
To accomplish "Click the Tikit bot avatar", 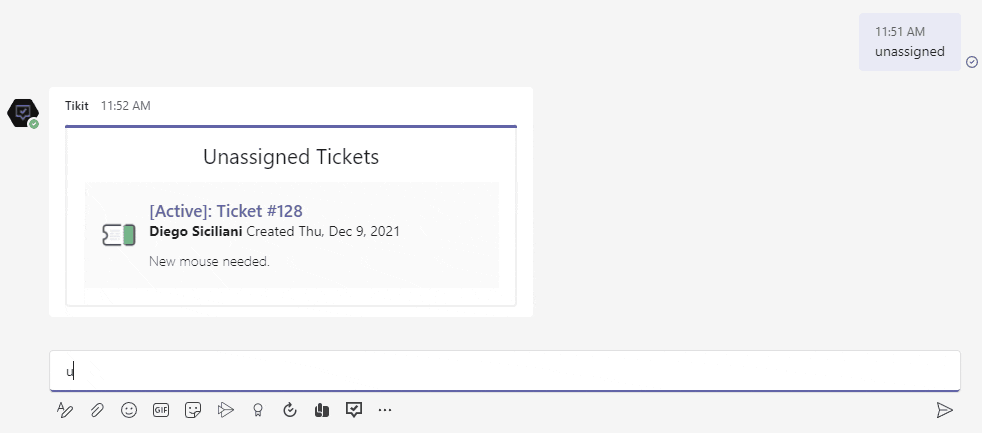I will [23, 113].
